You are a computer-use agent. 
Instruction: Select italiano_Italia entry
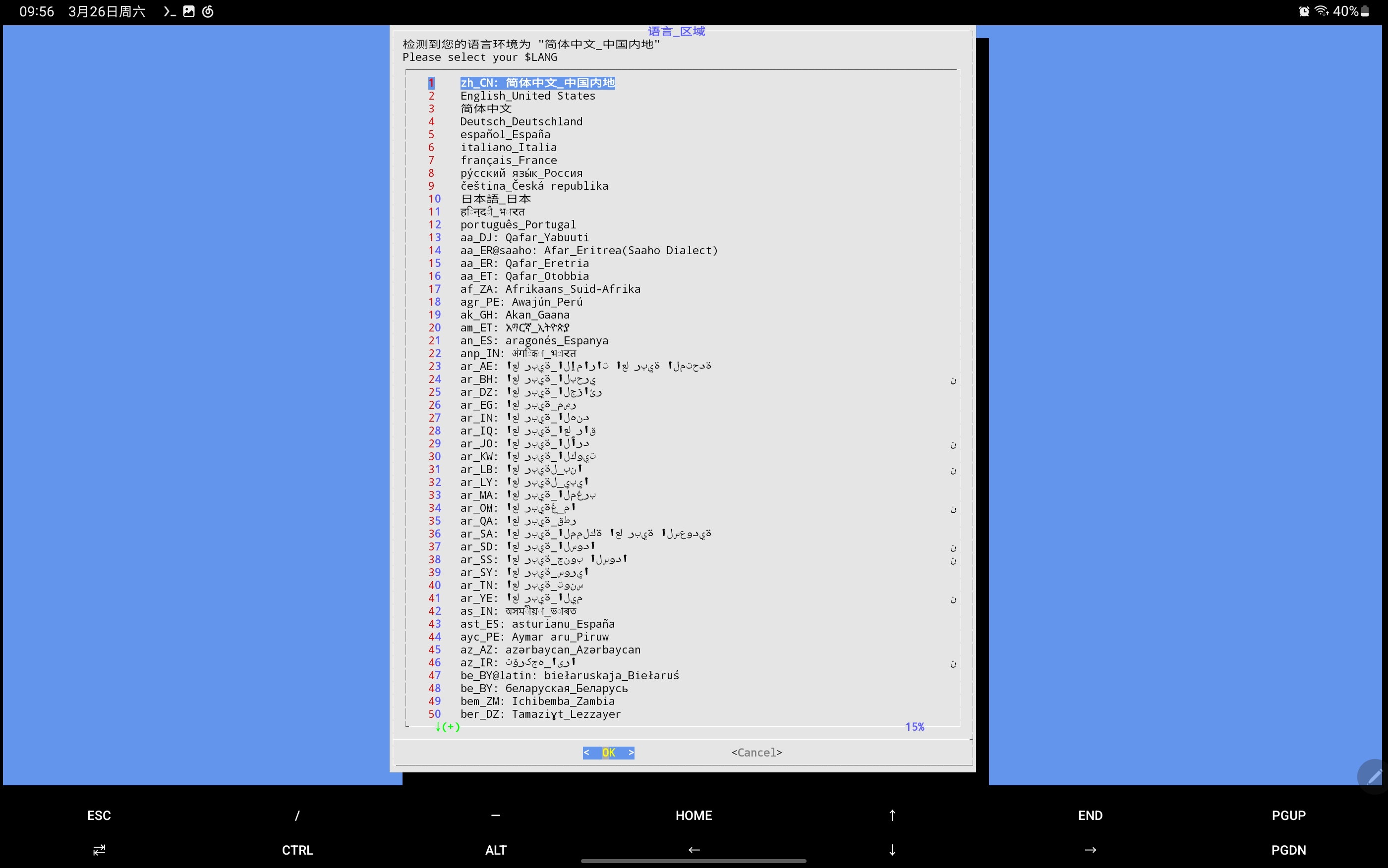pos(509,148)
